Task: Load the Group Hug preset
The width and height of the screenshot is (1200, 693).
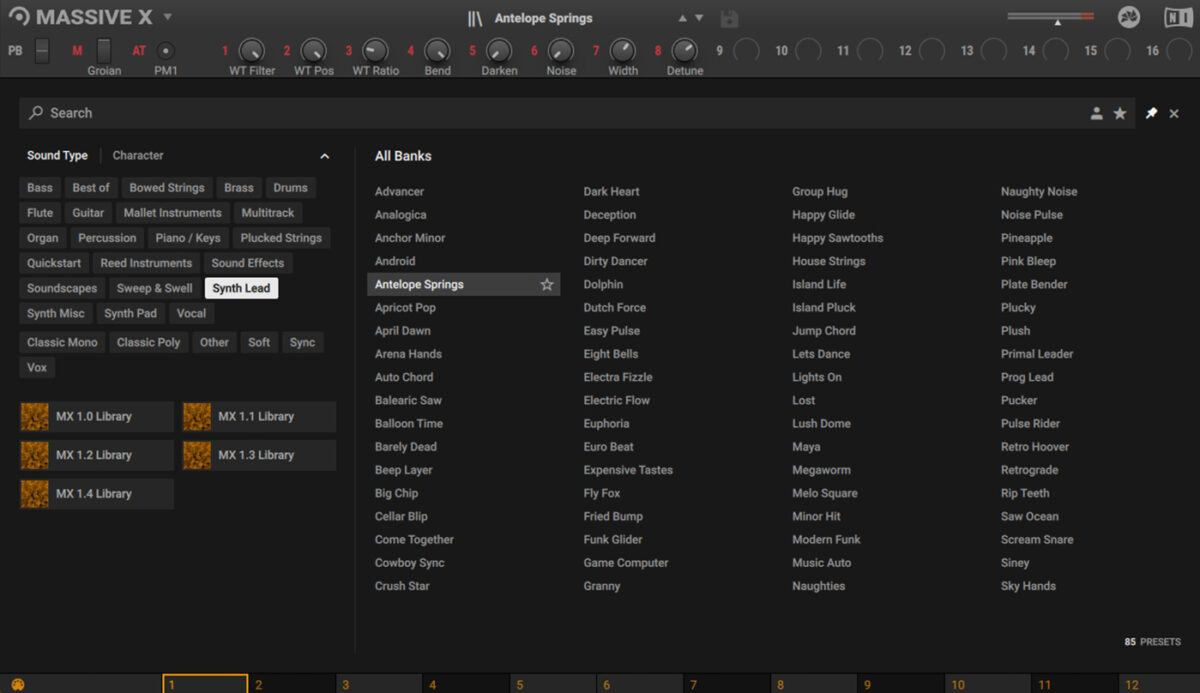Action: [x=820, y=192]
